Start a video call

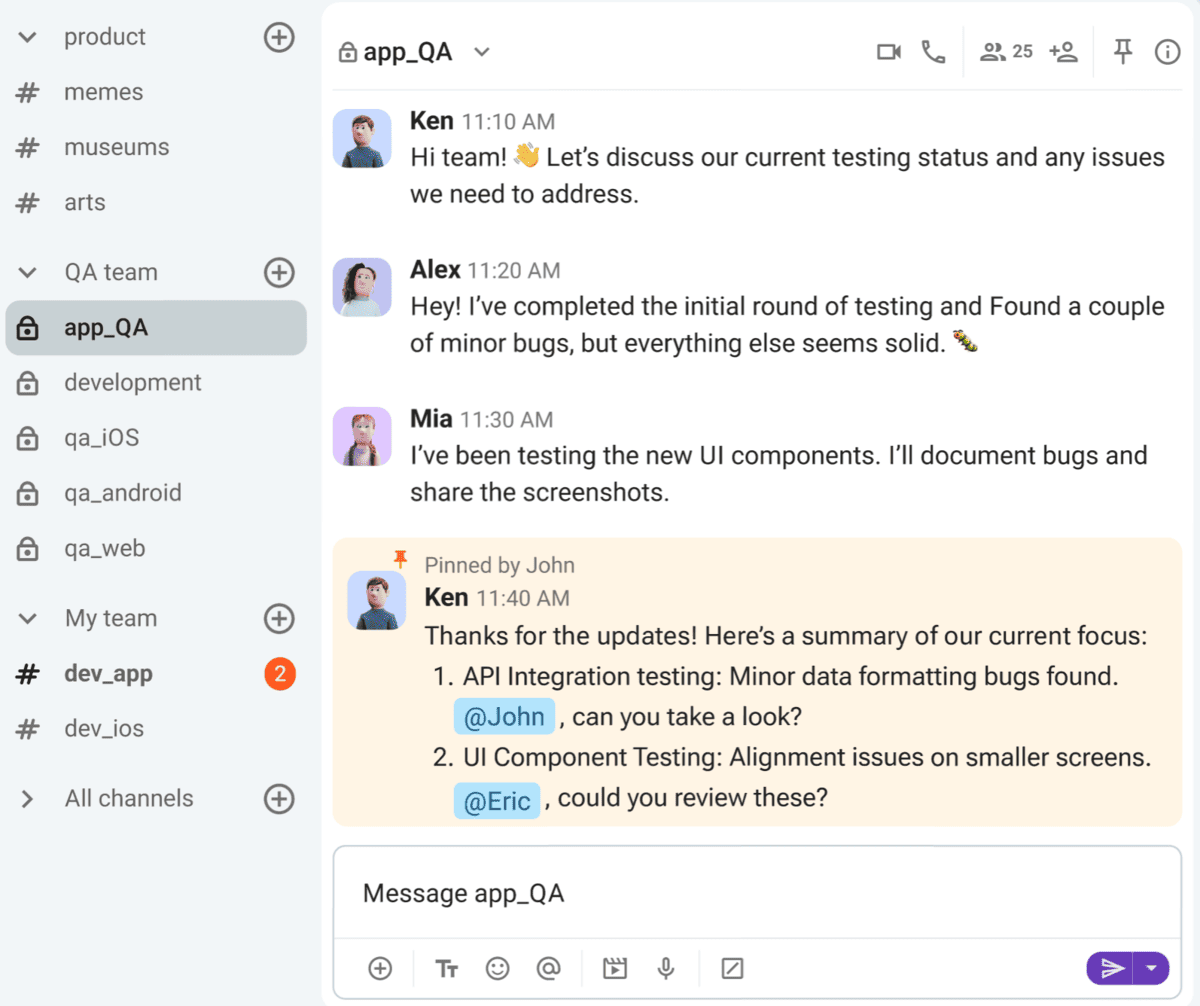point(888,51)
